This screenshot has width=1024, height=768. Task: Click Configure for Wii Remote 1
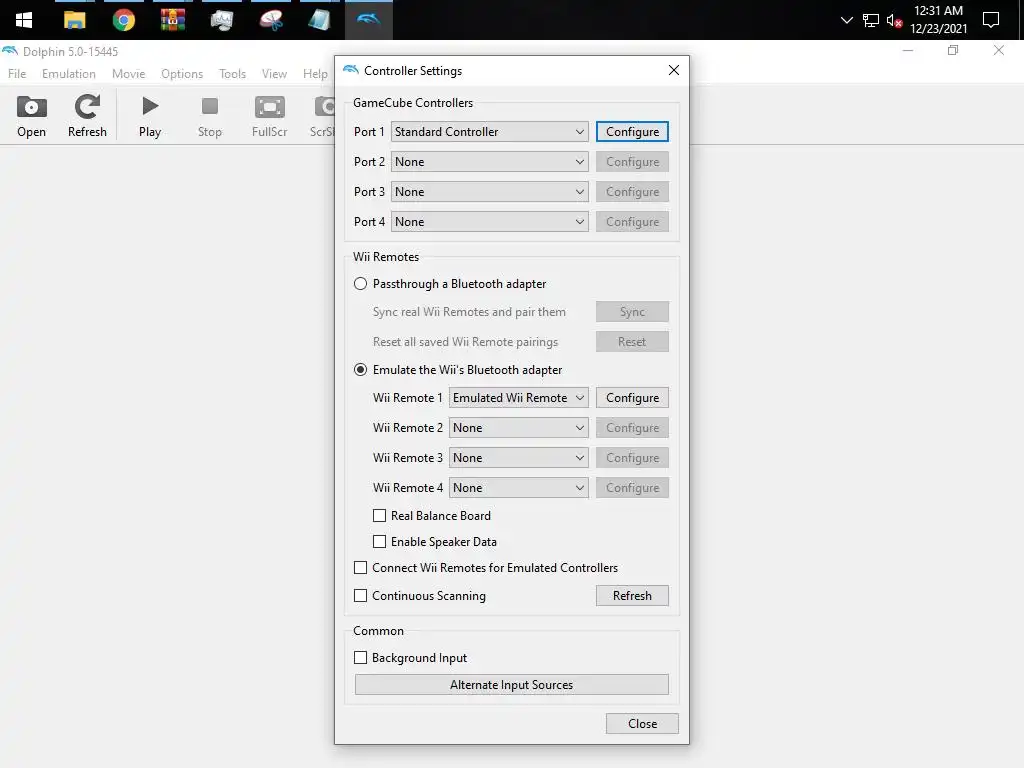[632, 398]
